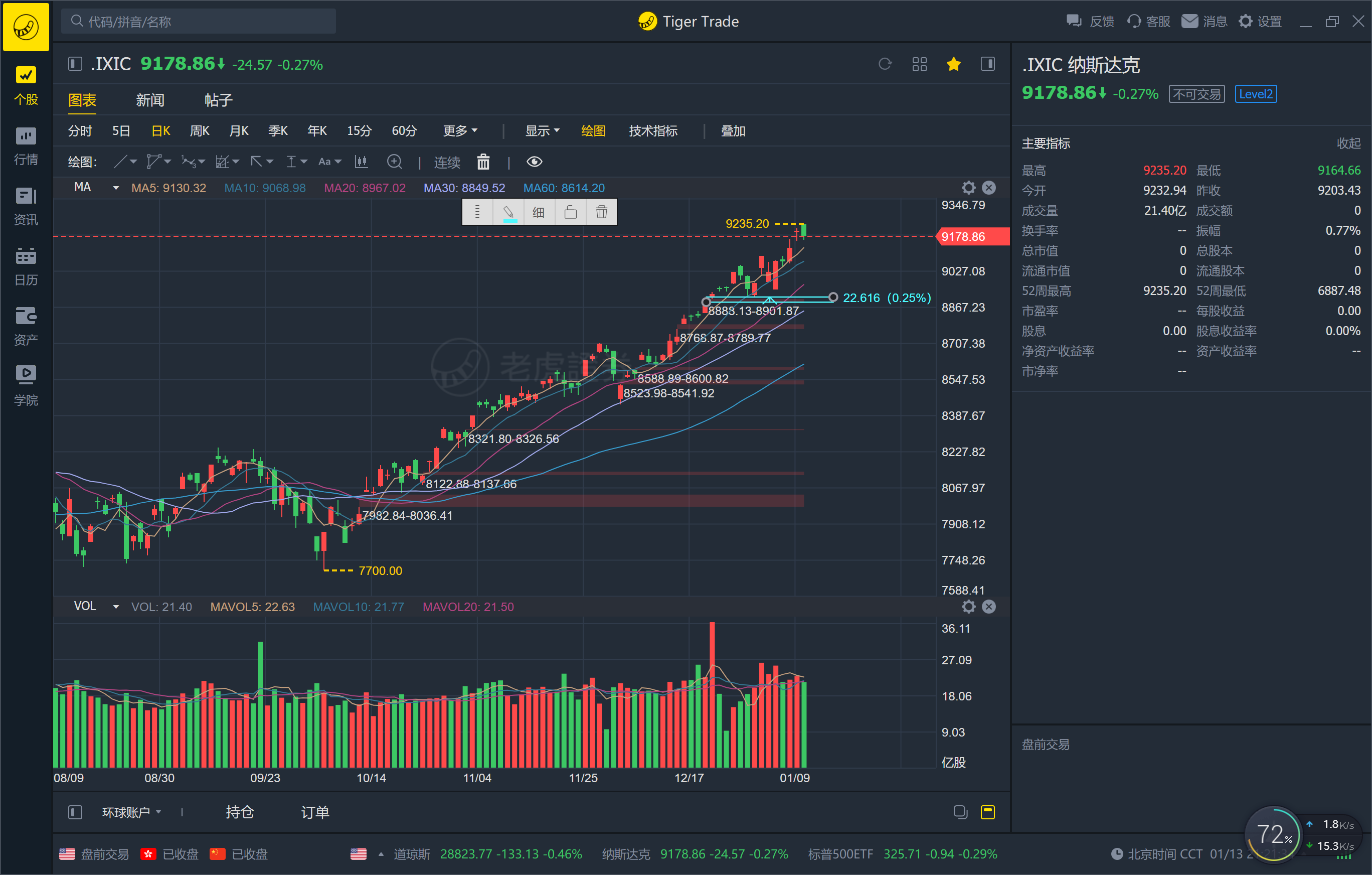Expand the VOL indicator dropdown
The width and height of the screenshot is (1372, 875).
pos(116,607)
